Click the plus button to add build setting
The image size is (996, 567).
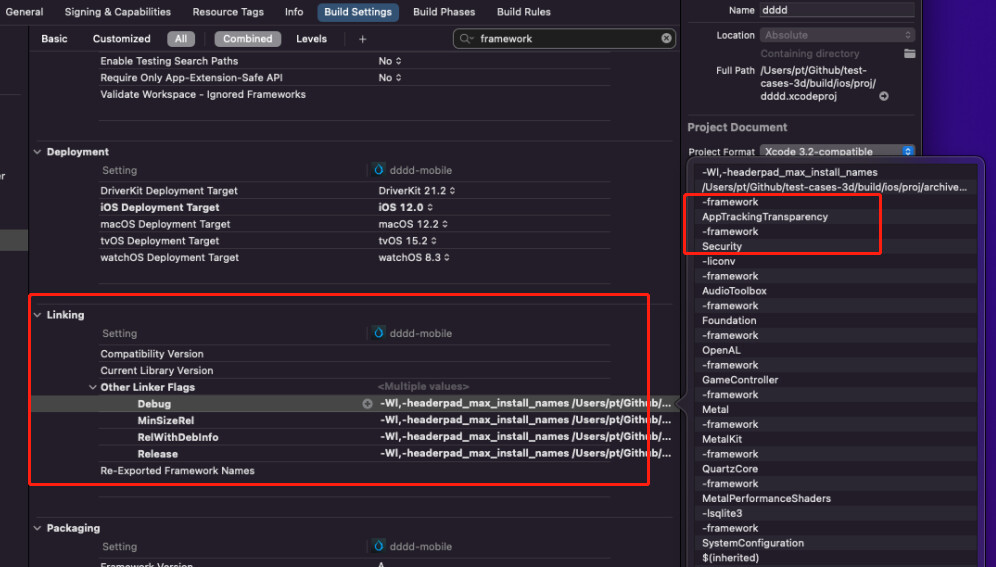pyautogui.click(x=362, y=39)
